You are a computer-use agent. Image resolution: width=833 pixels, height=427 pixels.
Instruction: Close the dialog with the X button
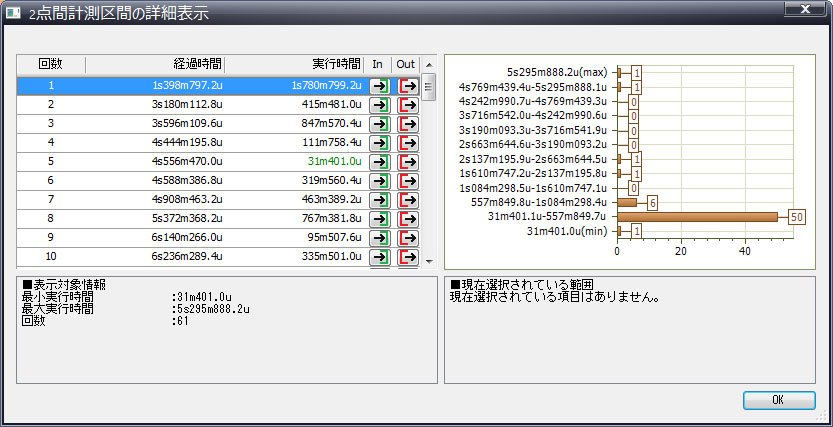(805, 9)
